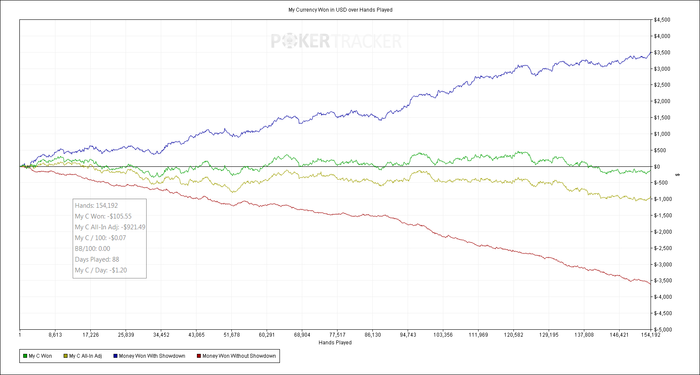Click the x-axis label '1'
This screenshot has width=700, height=375.
coord(20,334)
